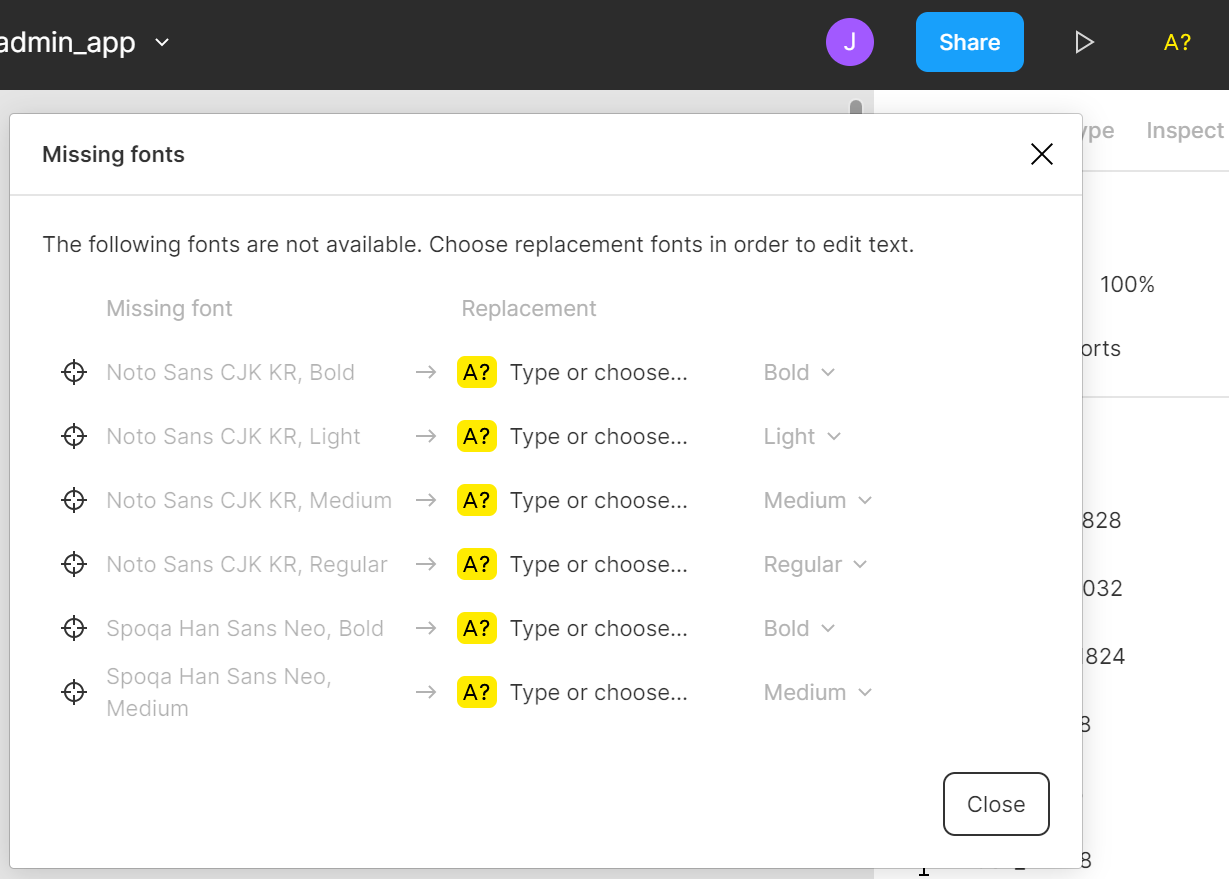The image size is (1229, 879).
Task: Open the purple J user avatar
Action: point(850,42)
